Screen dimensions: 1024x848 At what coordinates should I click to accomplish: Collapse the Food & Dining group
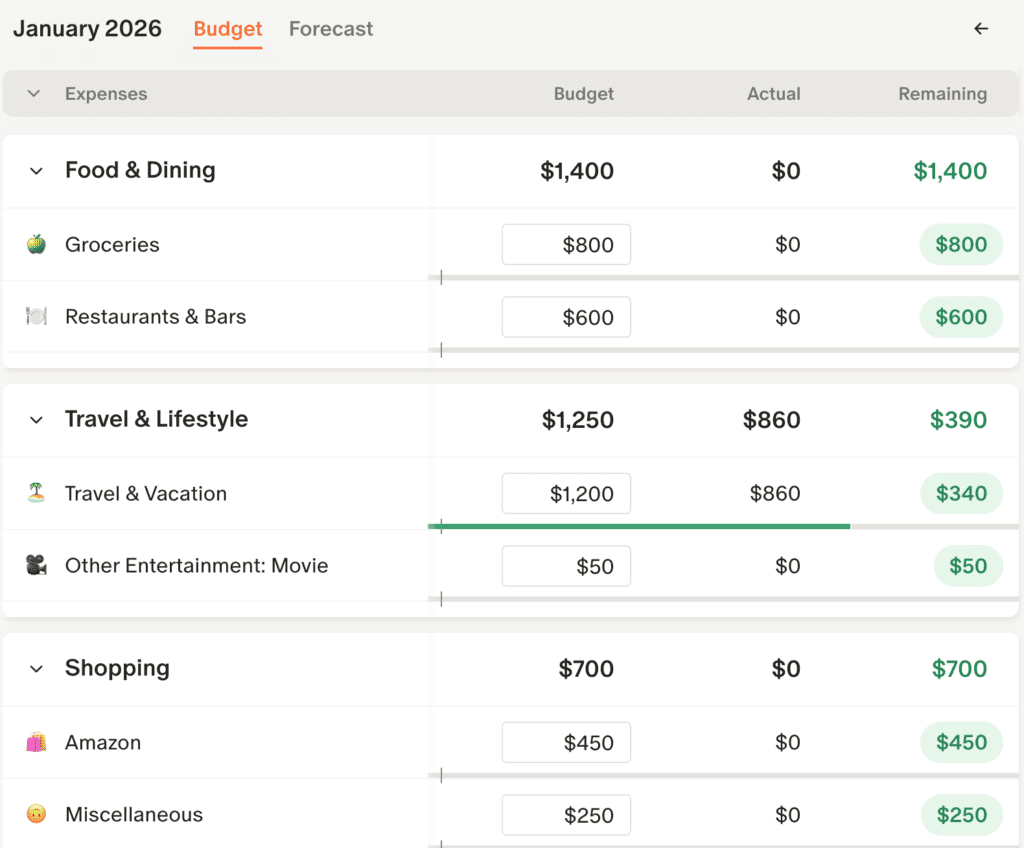37,171
